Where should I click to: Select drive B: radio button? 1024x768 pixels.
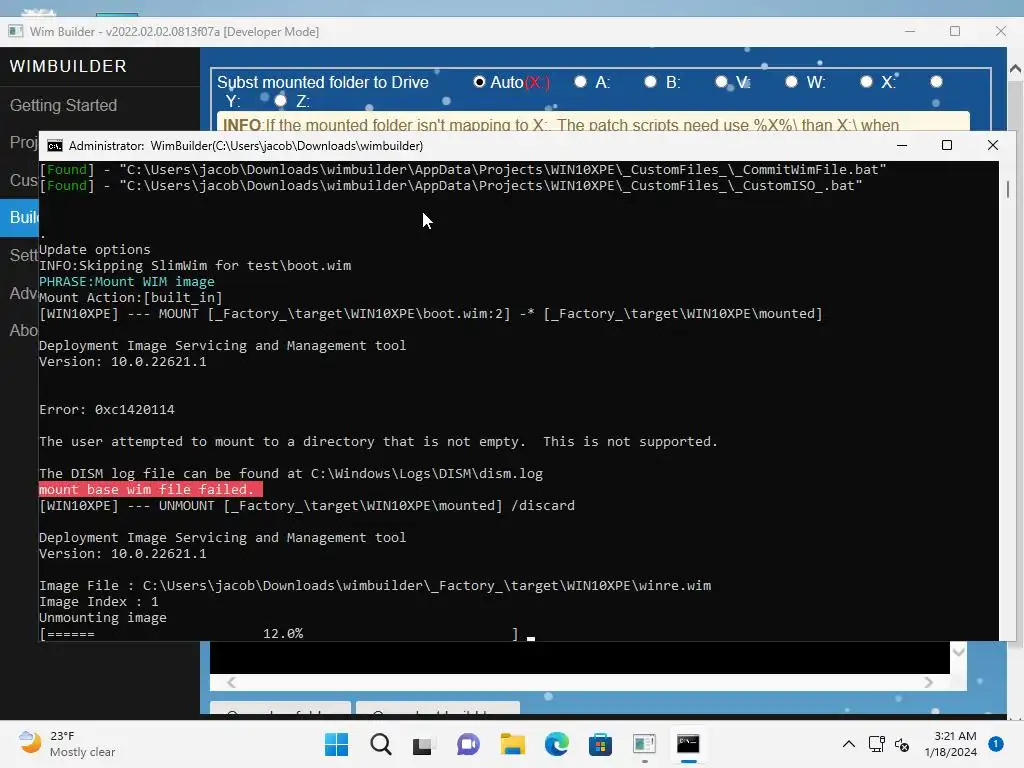(650, 82)
